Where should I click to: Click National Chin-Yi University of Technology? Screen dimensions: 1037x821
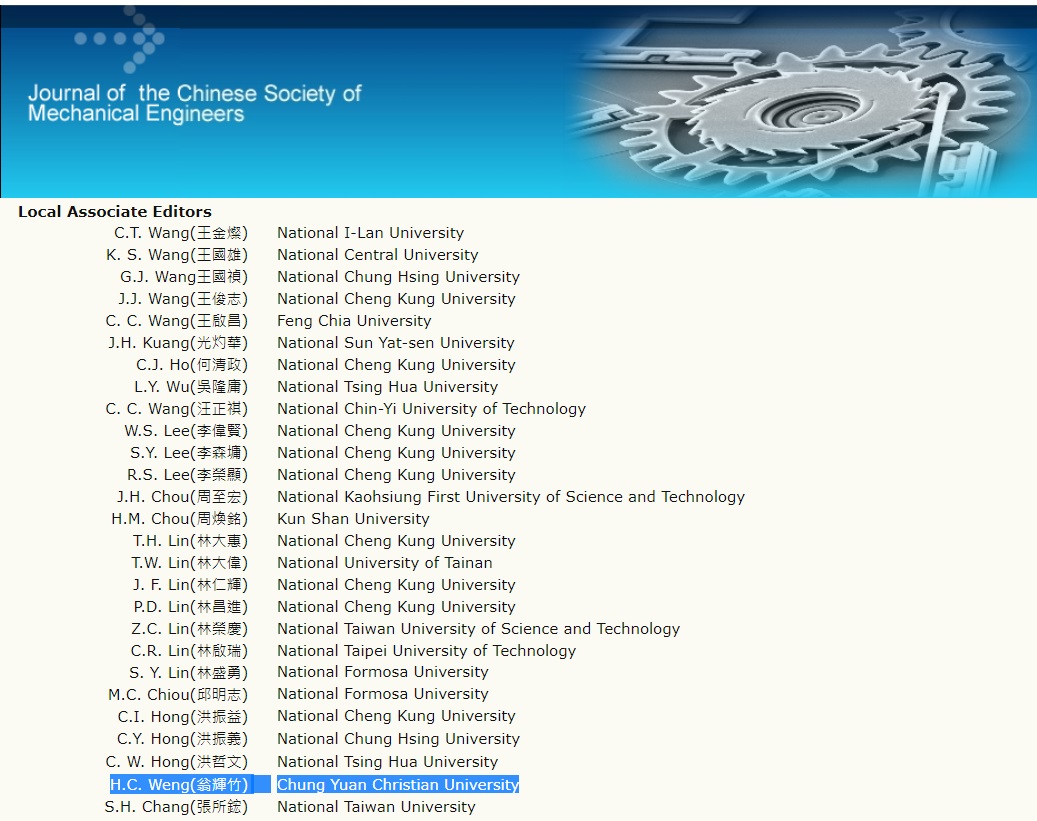(431, 409)
